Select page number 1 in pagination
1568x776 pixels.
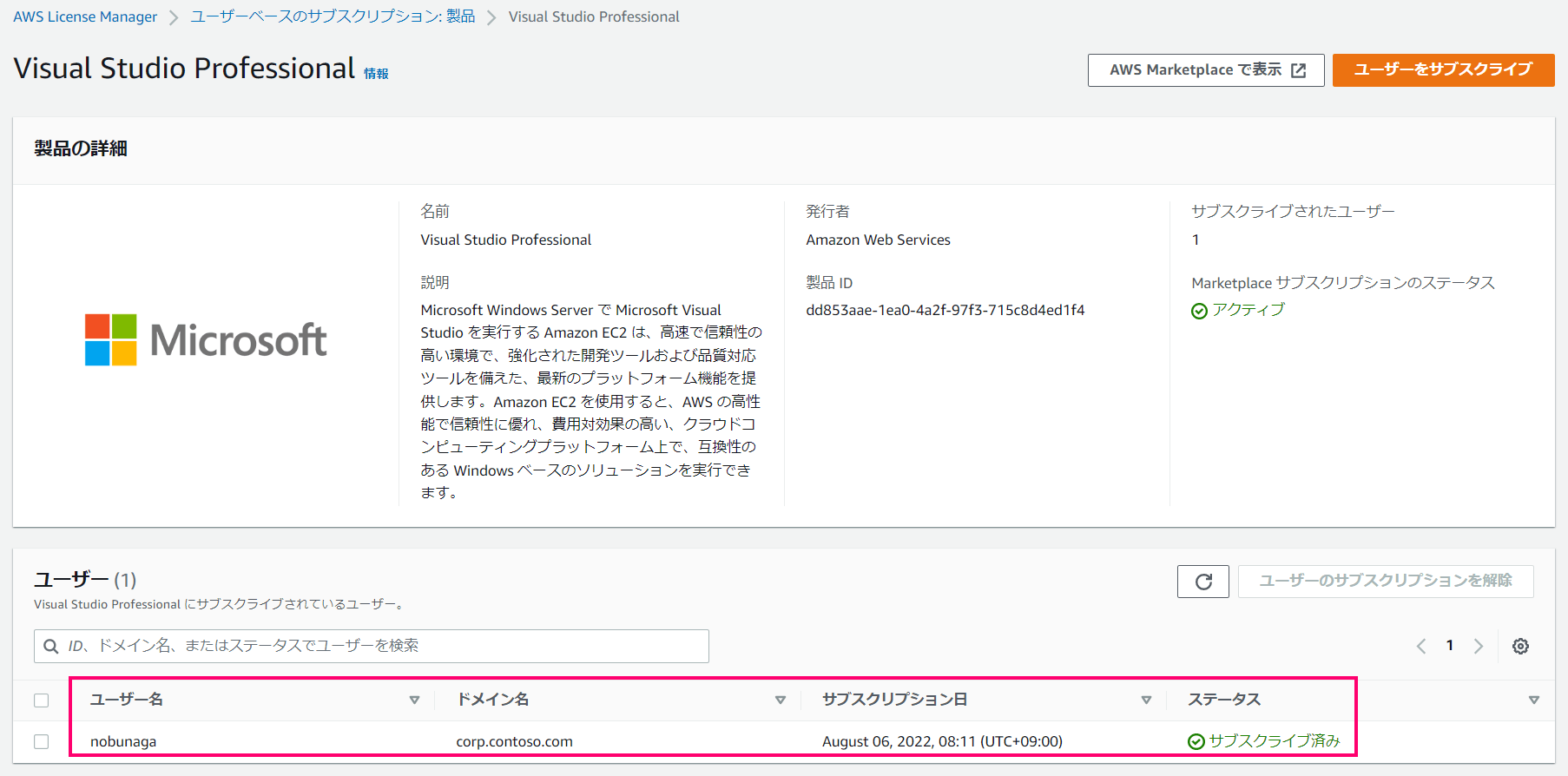click(x=1450, y=645)
